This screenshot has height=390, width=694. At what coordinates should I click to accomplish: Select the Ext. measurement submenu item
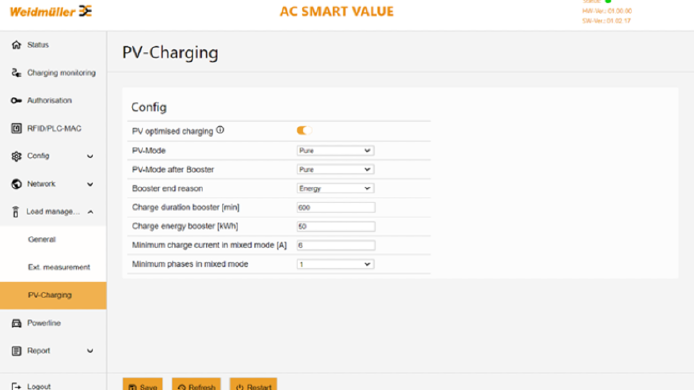[x=59, y=267]
